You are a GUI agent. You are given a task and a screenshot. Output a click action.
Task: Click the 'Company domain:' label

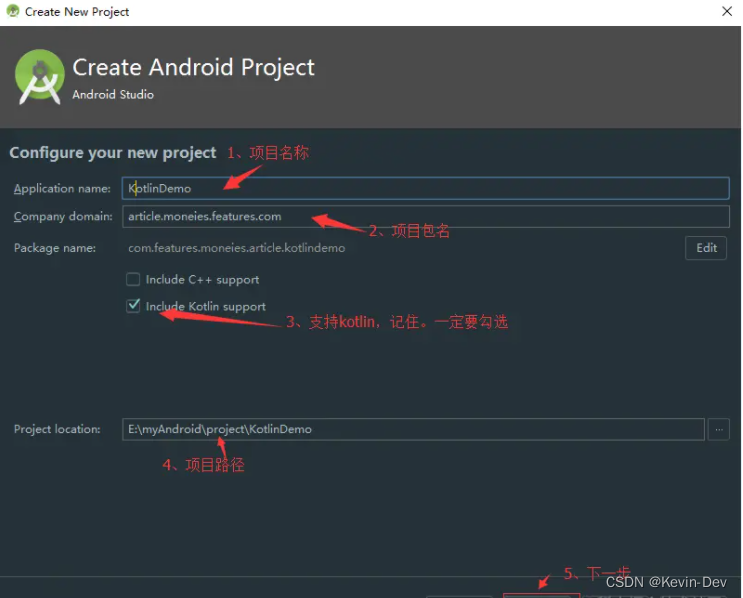(x=63, y=217)
